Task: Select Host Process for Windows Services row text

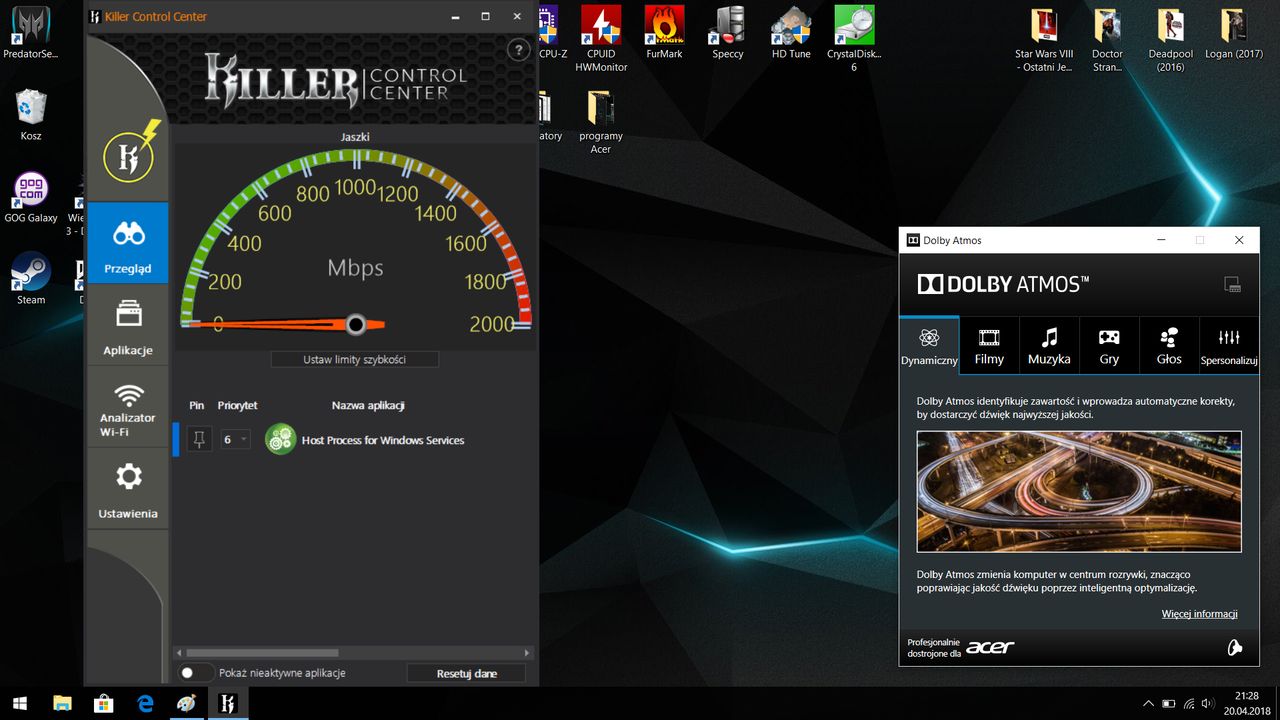Action: 383,440
